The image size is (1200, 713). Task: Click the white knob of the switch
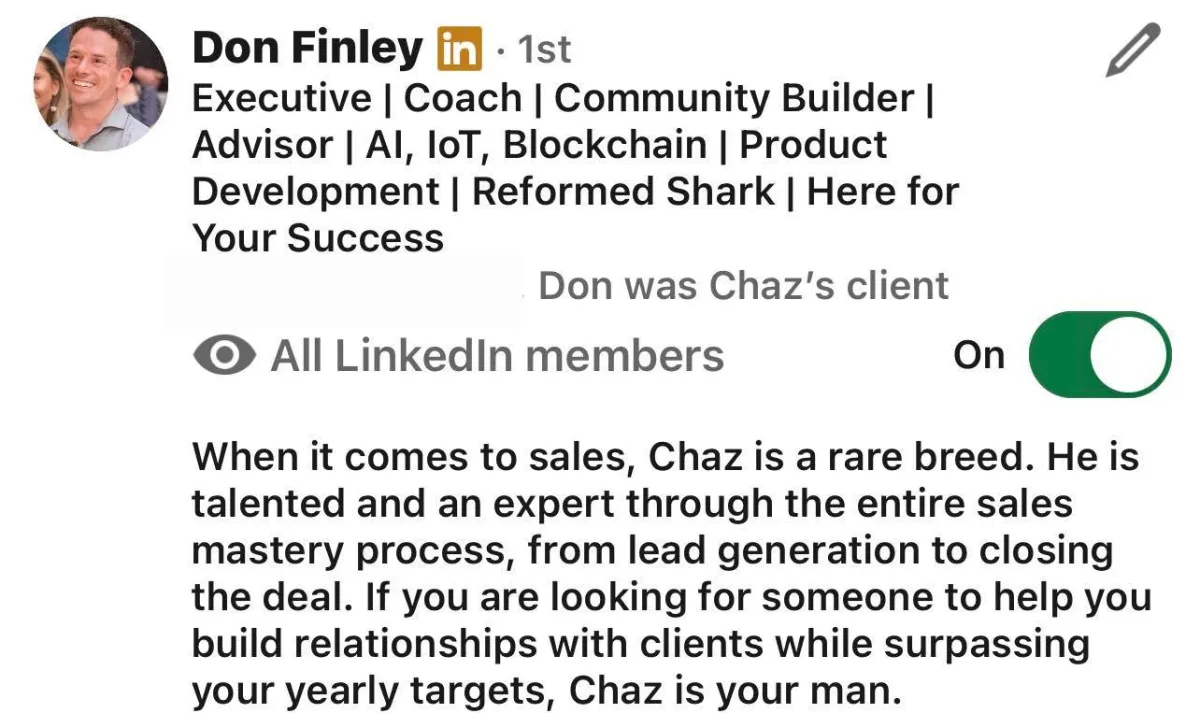click(1128, 354)
